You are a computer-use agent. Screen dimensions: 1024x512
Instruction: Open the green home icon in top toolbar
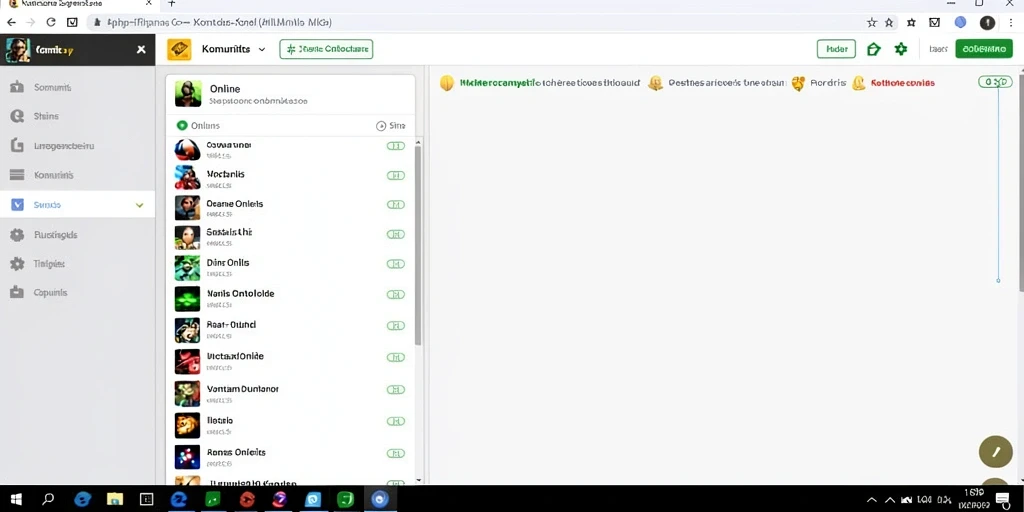click(873, 49)
